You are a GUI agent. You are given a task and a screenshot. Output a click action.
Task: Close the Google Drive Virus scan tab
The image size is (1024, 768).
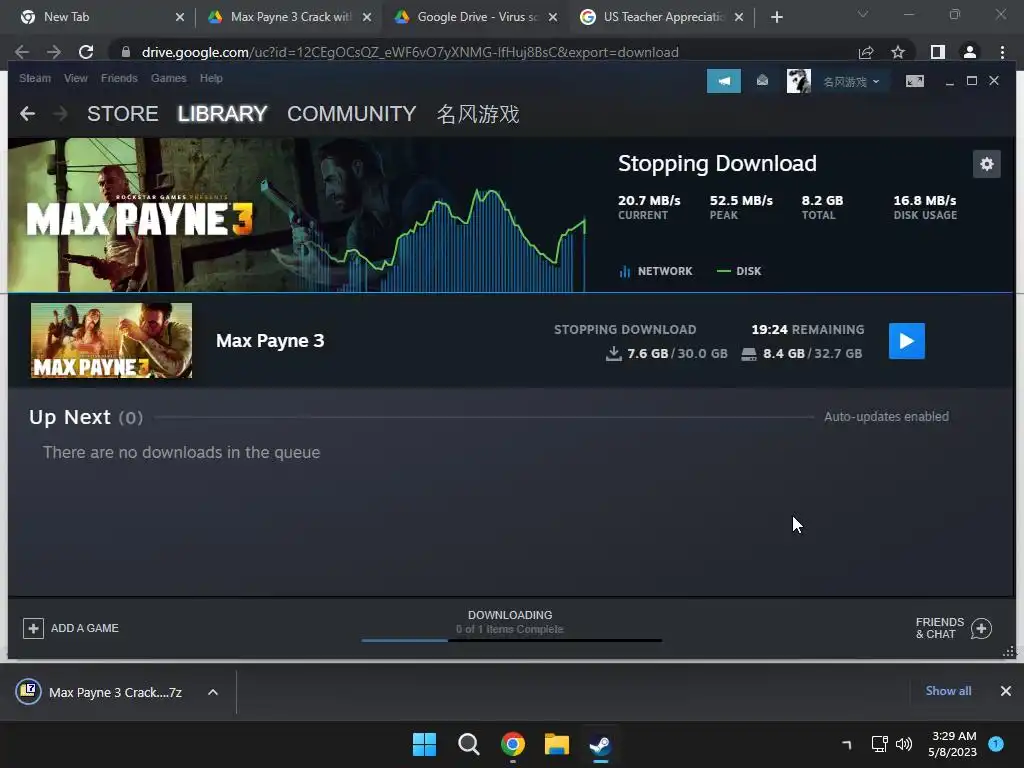(x=553, y=17)
